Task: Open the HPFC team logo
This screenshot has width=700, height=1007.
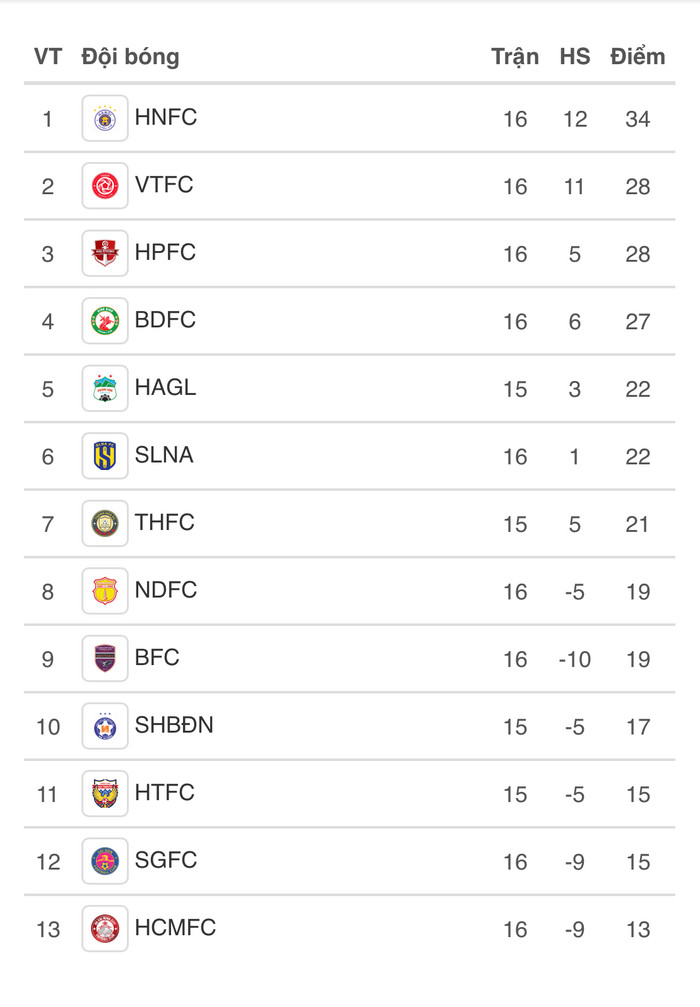Action: tap(105, 253)
